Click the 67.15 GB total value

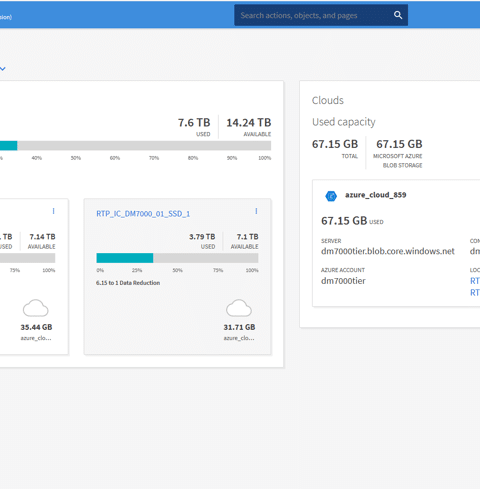(335, 144)
